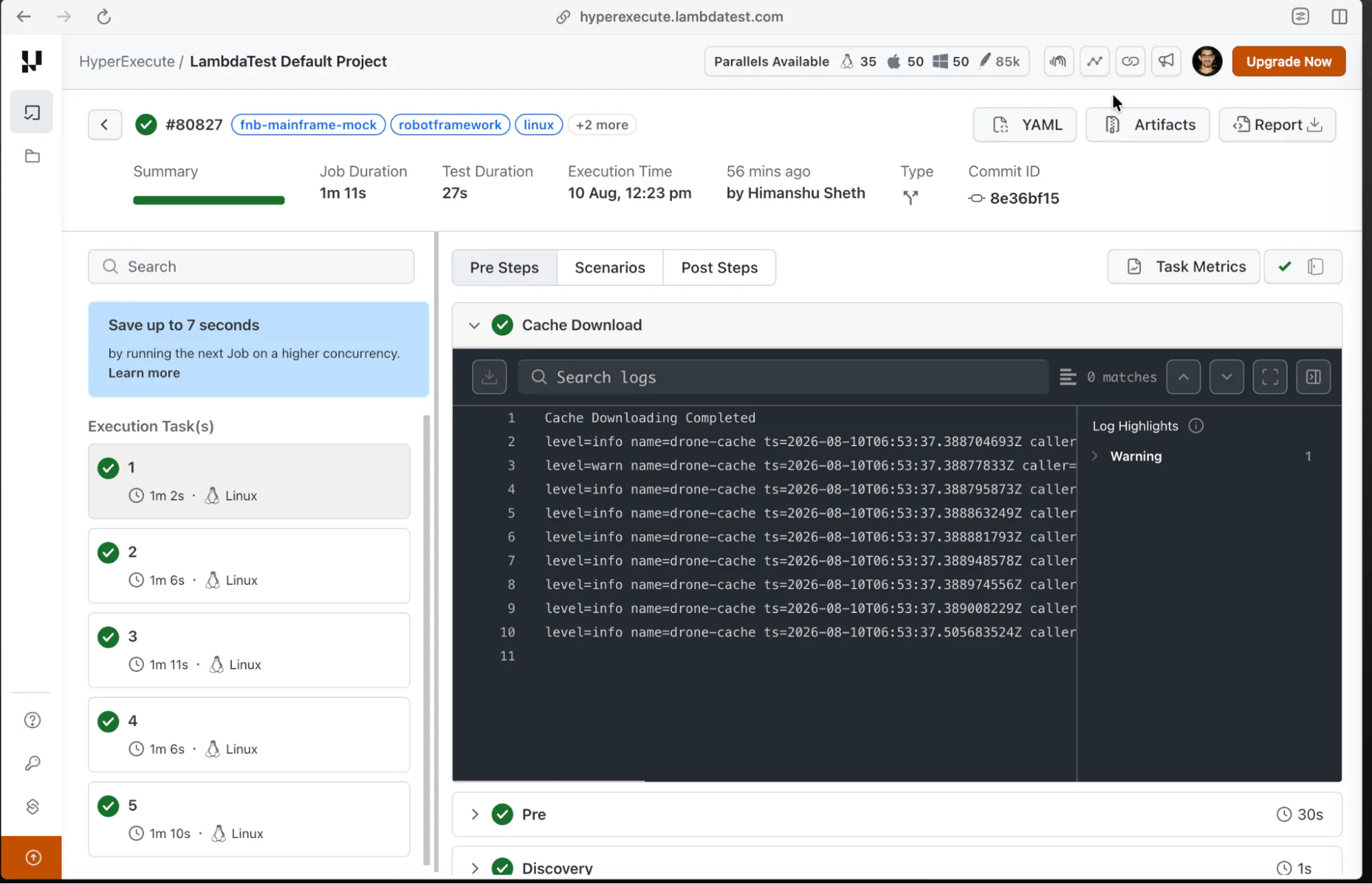
Task: Toggle the split panel layout button
Action: 1316,266
